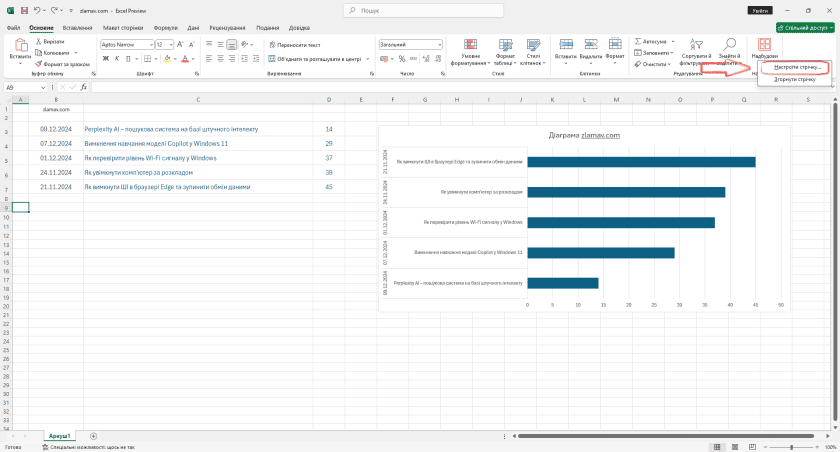
Task: Open Conditional Formatting (Умовне форматування)
Action: [x=470, y=52]
